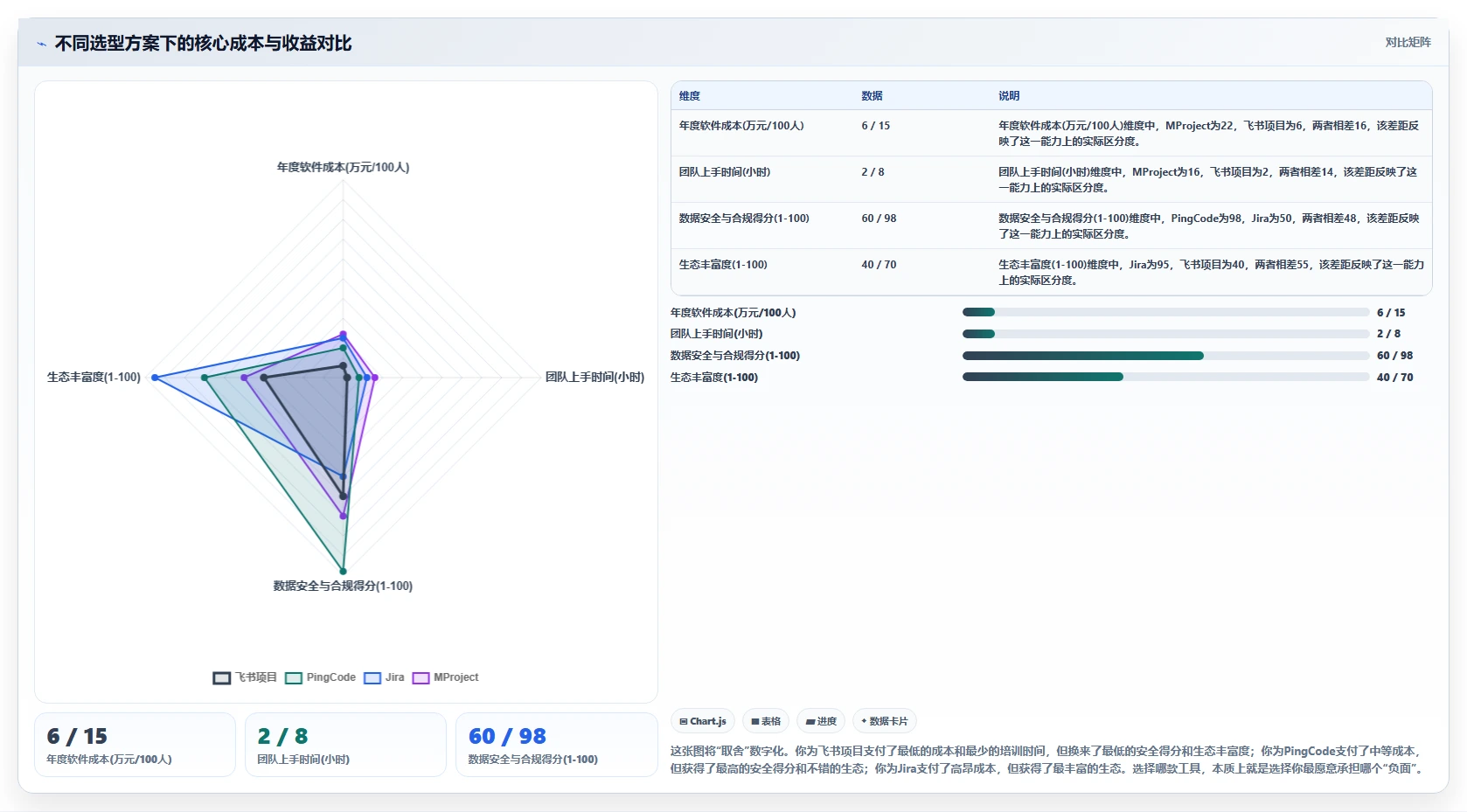Click the 60 / 98 value in the table
Viewport: 1467px width, 812px height.
click(x=879, y=219)
